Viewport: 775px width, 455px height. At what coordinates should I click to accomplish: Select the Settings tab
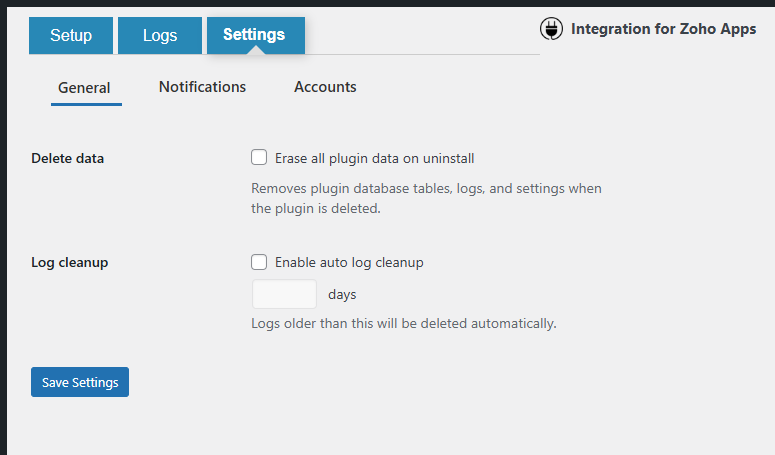[x=254, y=35]
